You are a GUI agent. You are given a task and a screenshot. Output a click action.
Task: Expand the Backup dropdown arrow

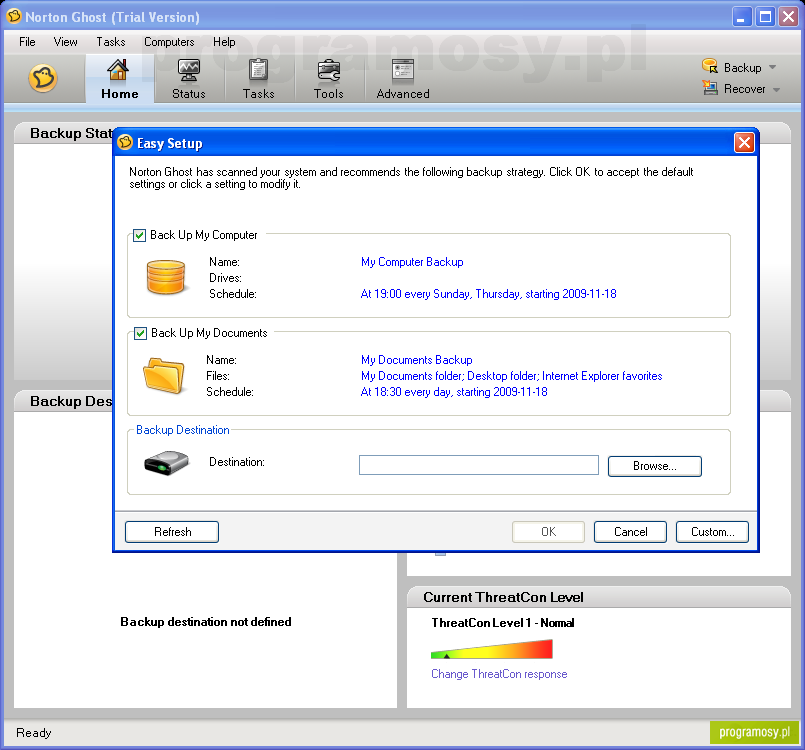tap(772, 67)
